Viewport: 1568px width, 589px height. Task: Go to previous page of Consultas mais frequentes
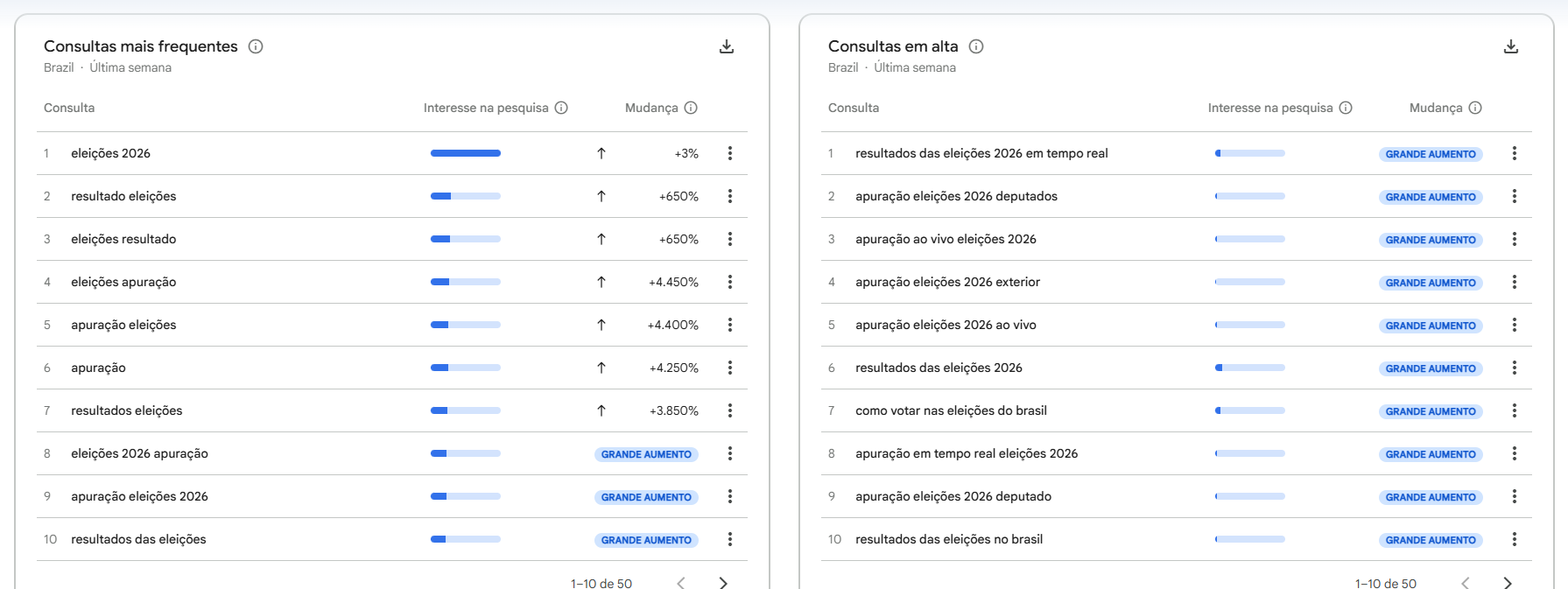681,583
